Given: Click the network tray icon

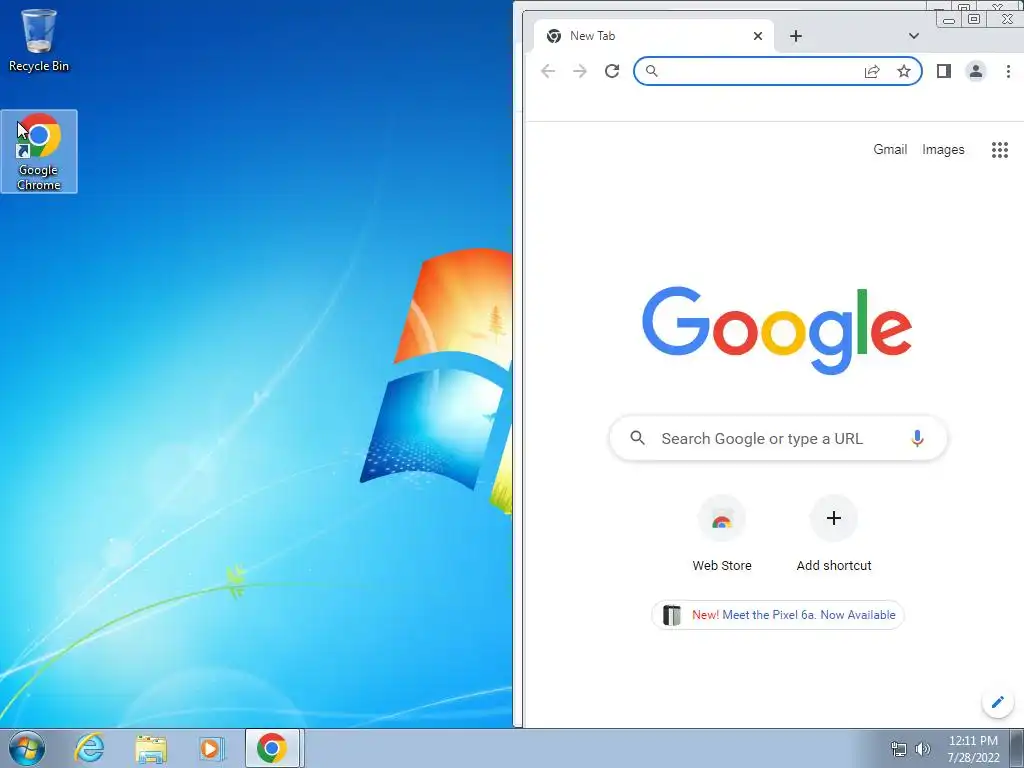Looking at the screenshot, I should pyautogui.click(x=899, y=749).
